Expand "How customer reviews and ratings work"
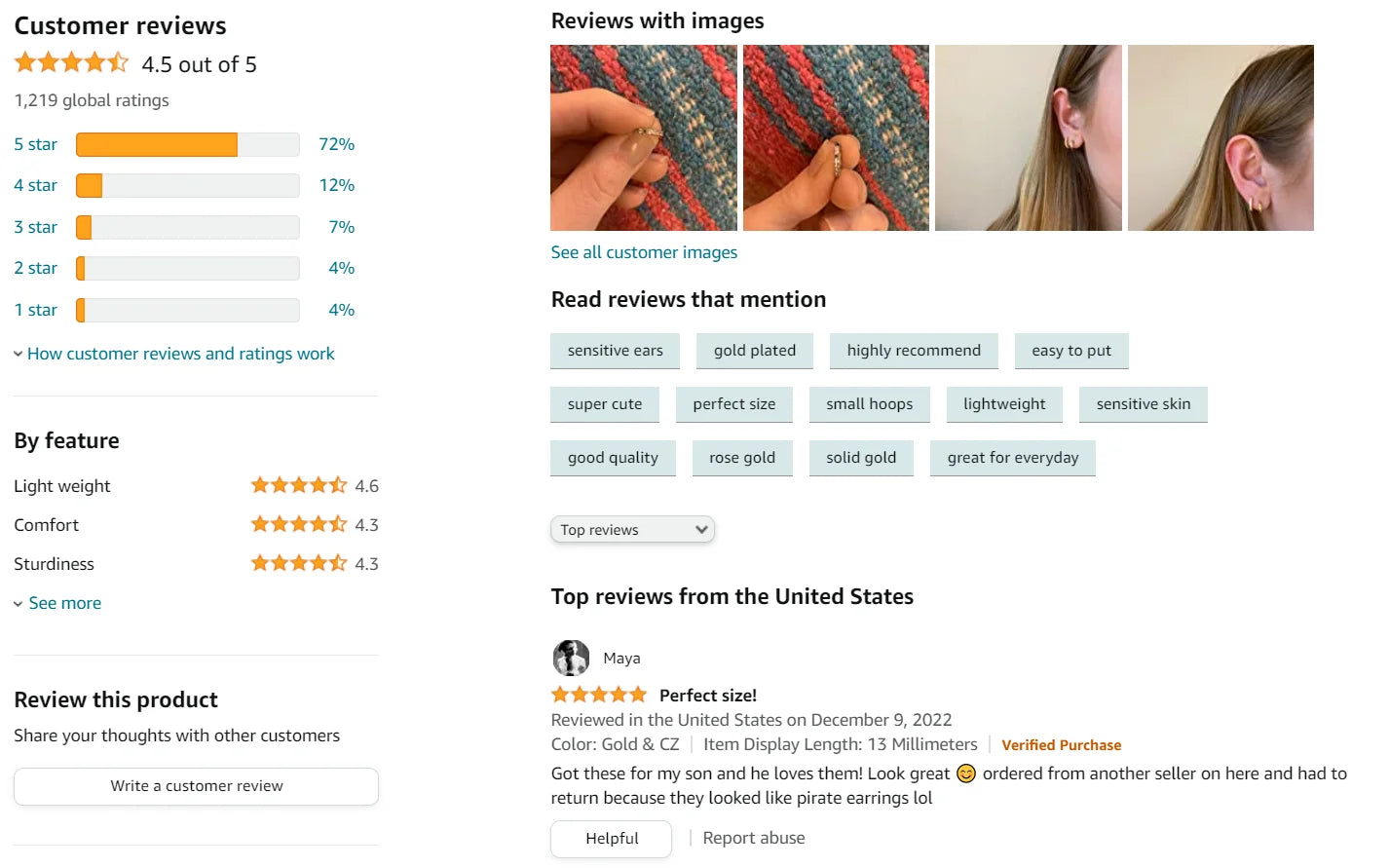 (x=180, y=354)
